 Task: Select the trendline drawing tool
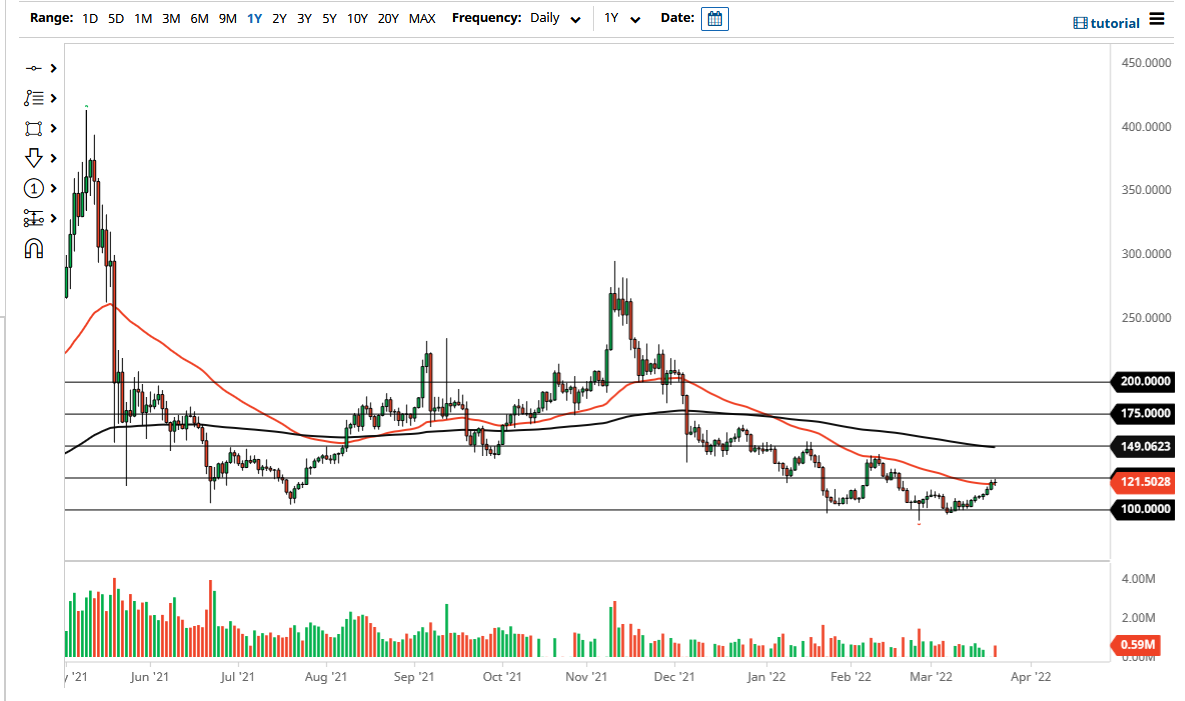point(33,68)
